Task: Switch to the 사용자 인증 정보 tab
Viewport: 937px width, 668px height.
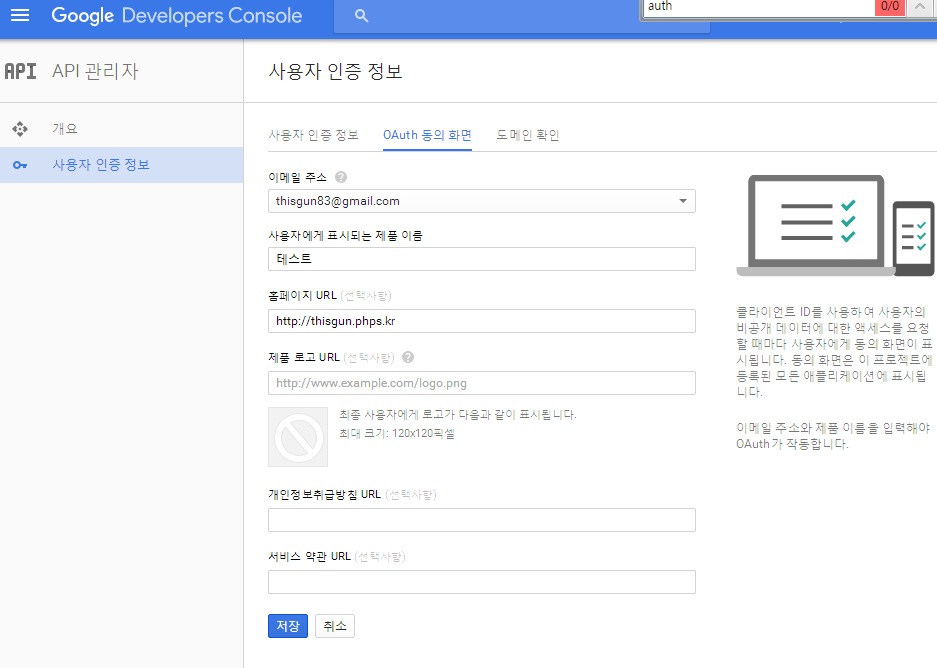Action: pos(313,135)
